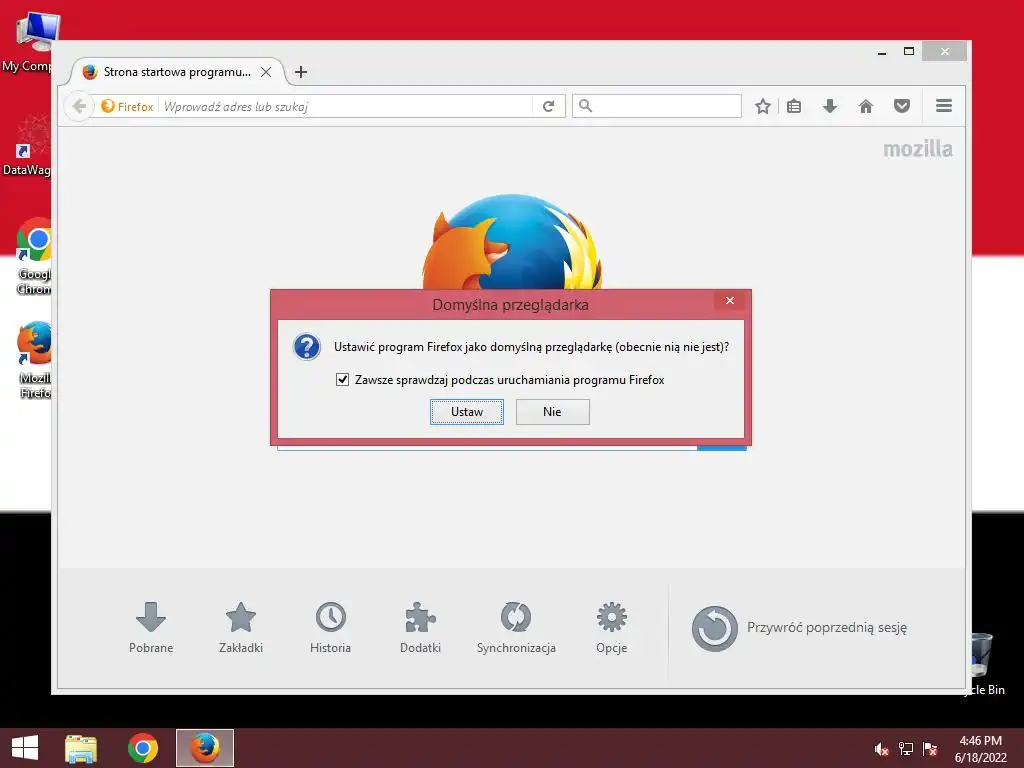This screenshot has height=768, width=1024.
Task: Open Google Chrome from the taskbar
Action: 142,748
